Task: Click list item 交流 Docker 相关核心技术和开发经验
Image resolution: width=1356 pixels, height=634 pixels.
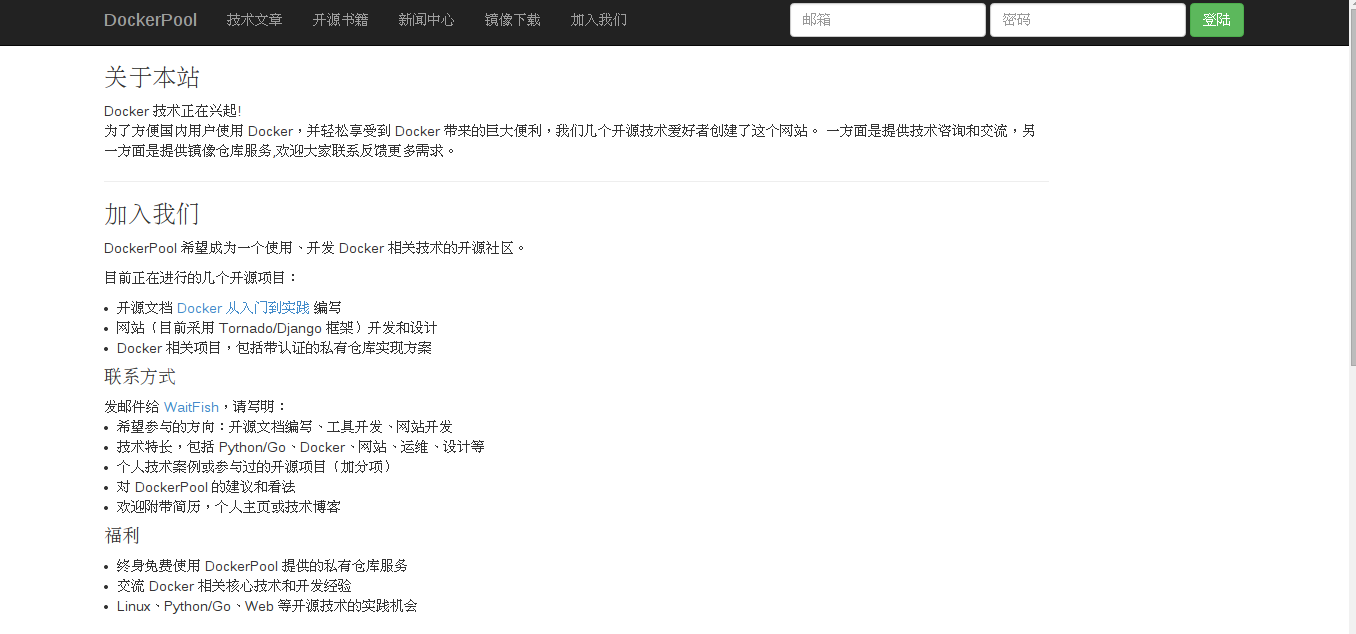Action: tap(234, 586)
